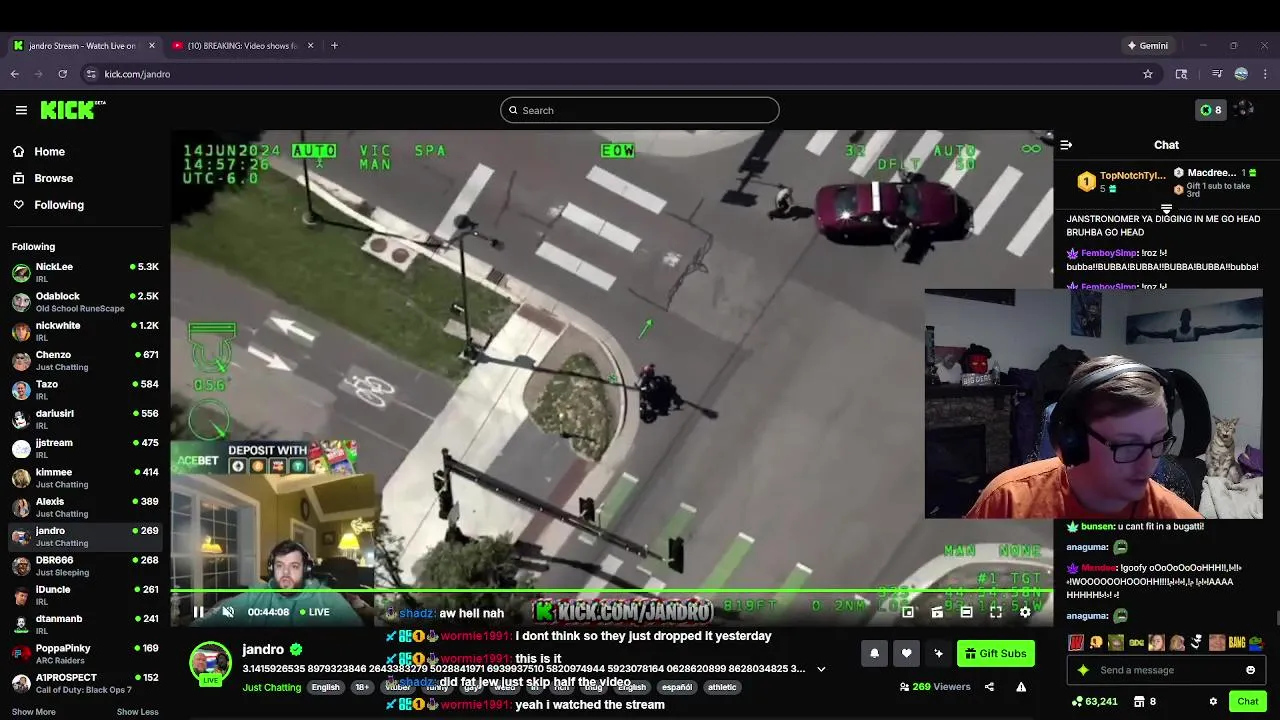This screenshot has height=720, width=1280.
Task: Click the green sparkle icon in chat input
Action: pos(1083,670)
